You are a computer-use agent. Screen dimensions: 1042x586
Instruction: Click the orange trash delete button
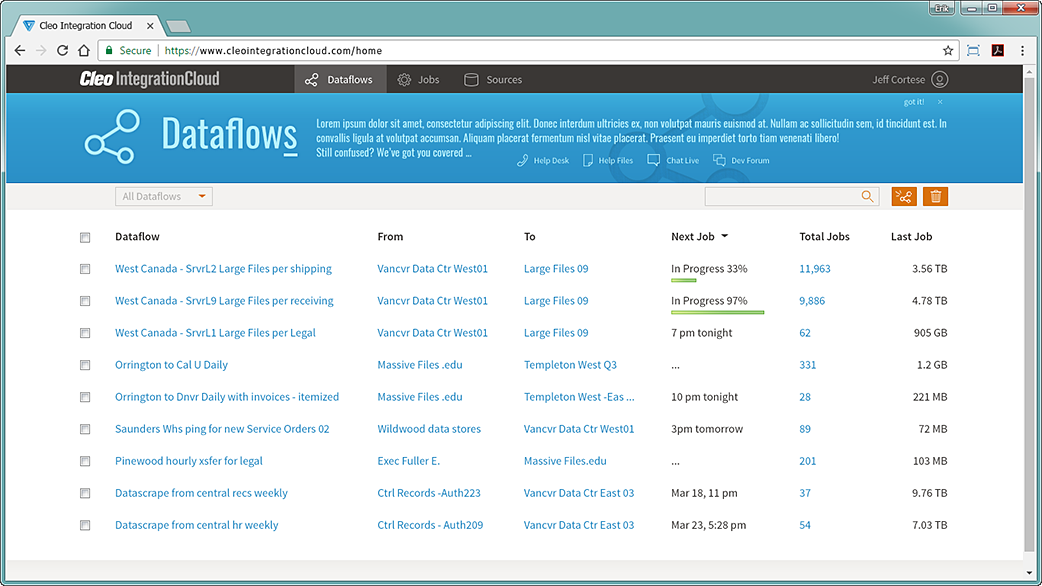pos(936,197)
